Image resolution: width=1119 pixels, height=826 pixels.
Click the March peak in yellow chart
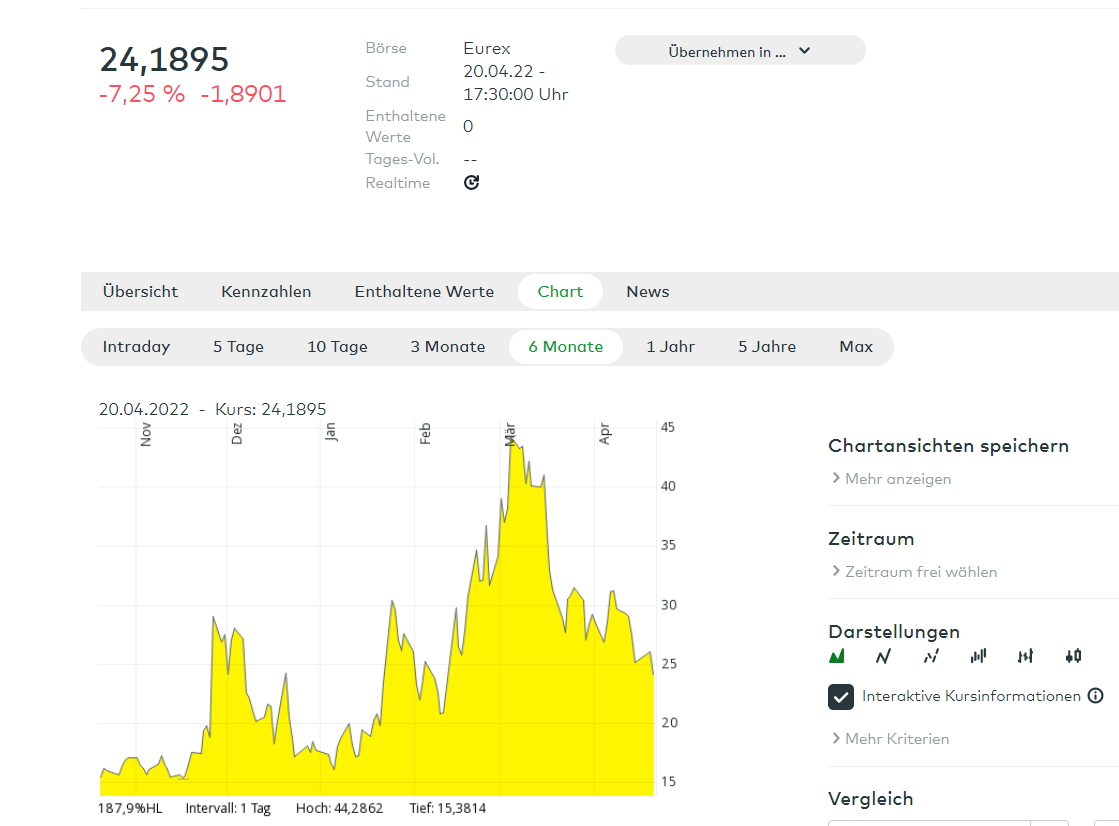click(514, 441)
